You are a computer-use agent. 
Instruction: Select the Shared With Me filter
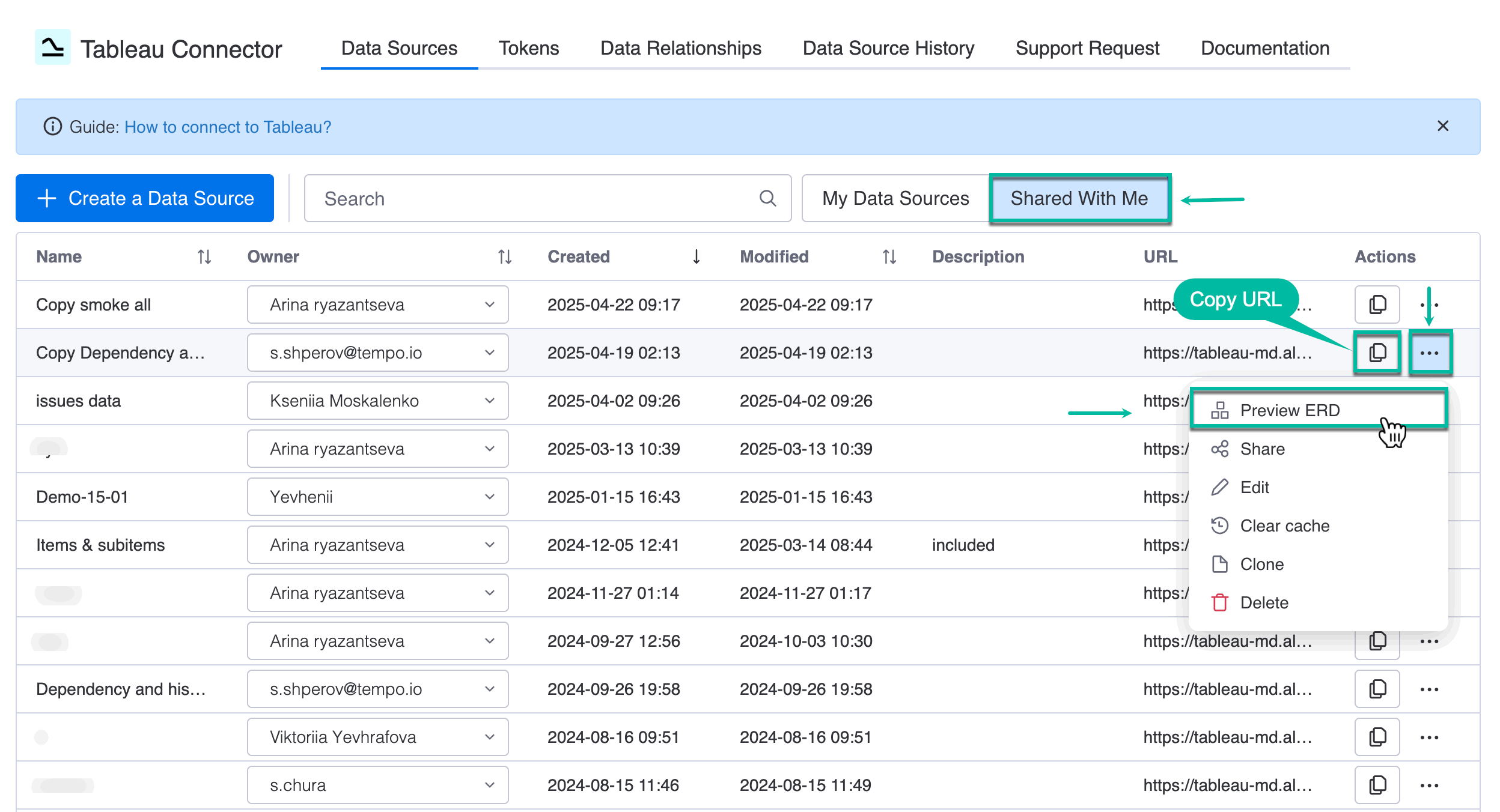pos(1079,198)
